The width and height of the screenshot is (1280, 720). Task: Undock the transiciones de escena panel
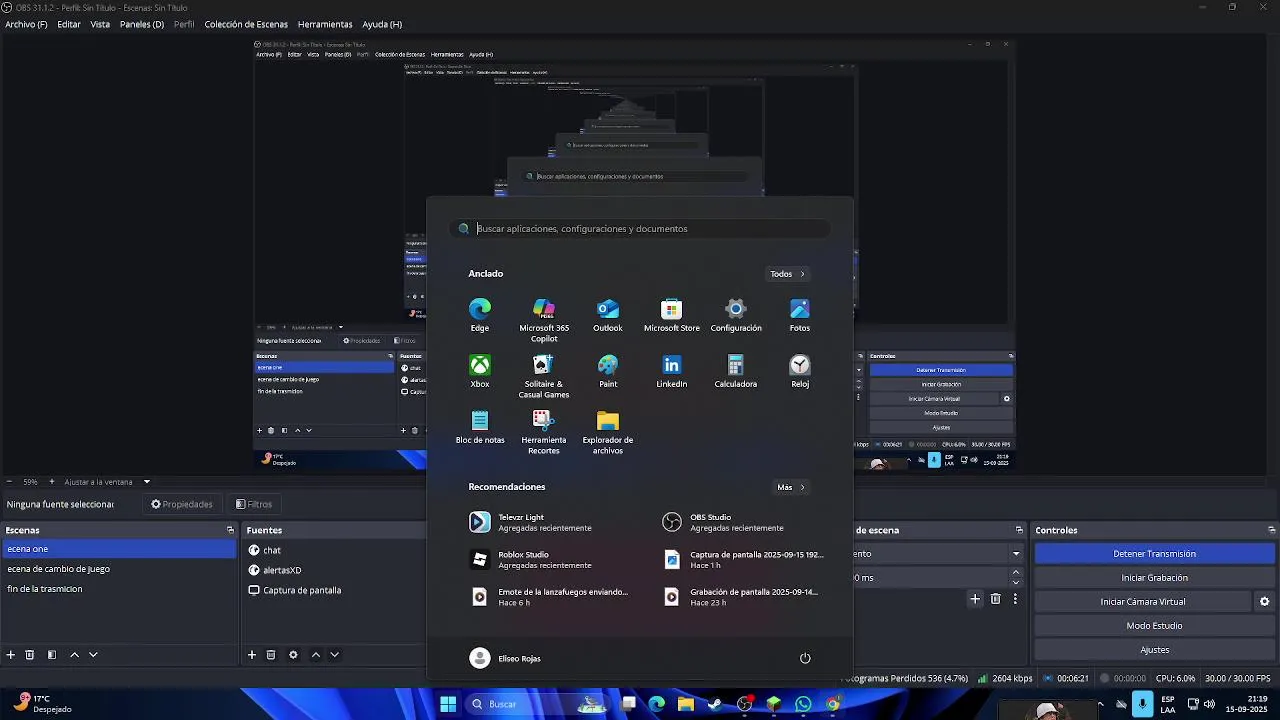point(1019,530)
